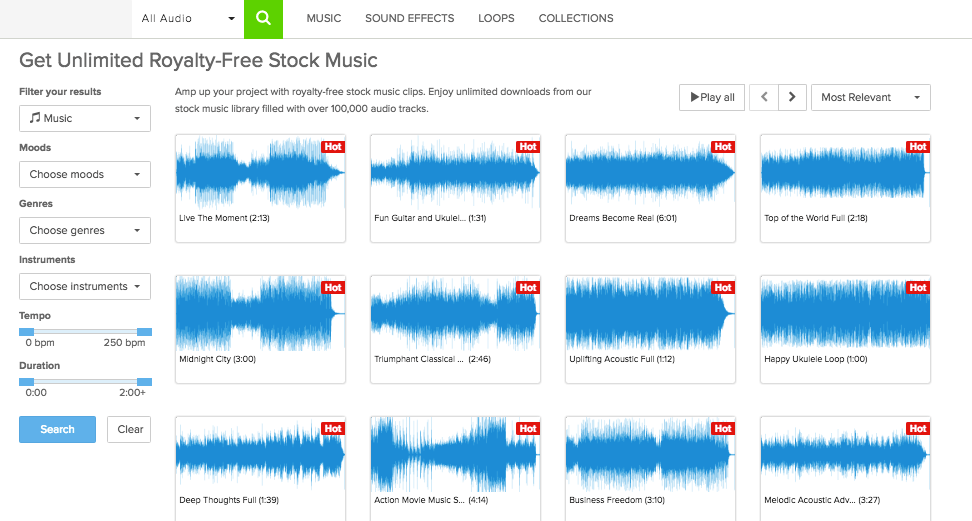The height and width of the screenshot is (521, 972).
Task: Open the Most Relevant sort dropdown
Action: [870, 97]
